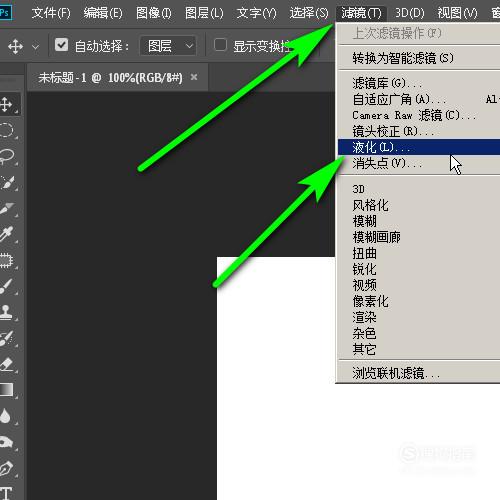Image resolution: width=500 pixels, height=500 pixels.
Task: Select the Elliptical Marquee tool
Action: (7, 130)
